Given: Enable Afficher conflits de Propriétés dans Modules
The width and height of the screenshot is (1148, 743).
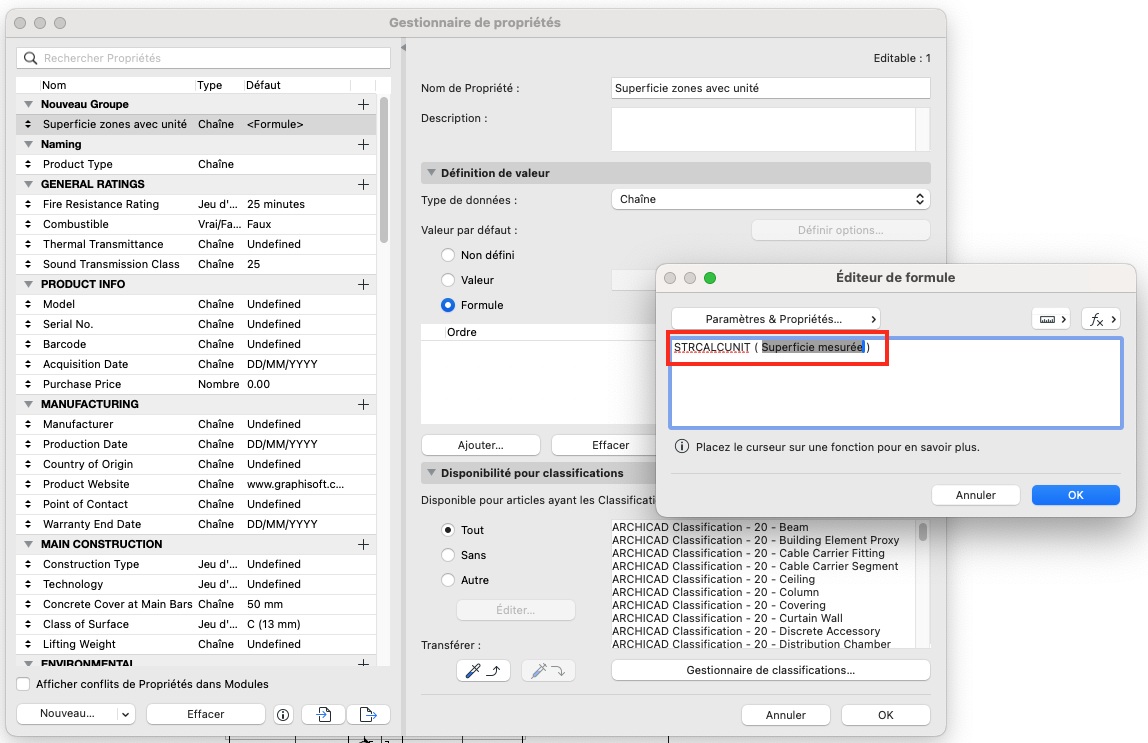Looking at the screenshot, I should tap(23, 684).
